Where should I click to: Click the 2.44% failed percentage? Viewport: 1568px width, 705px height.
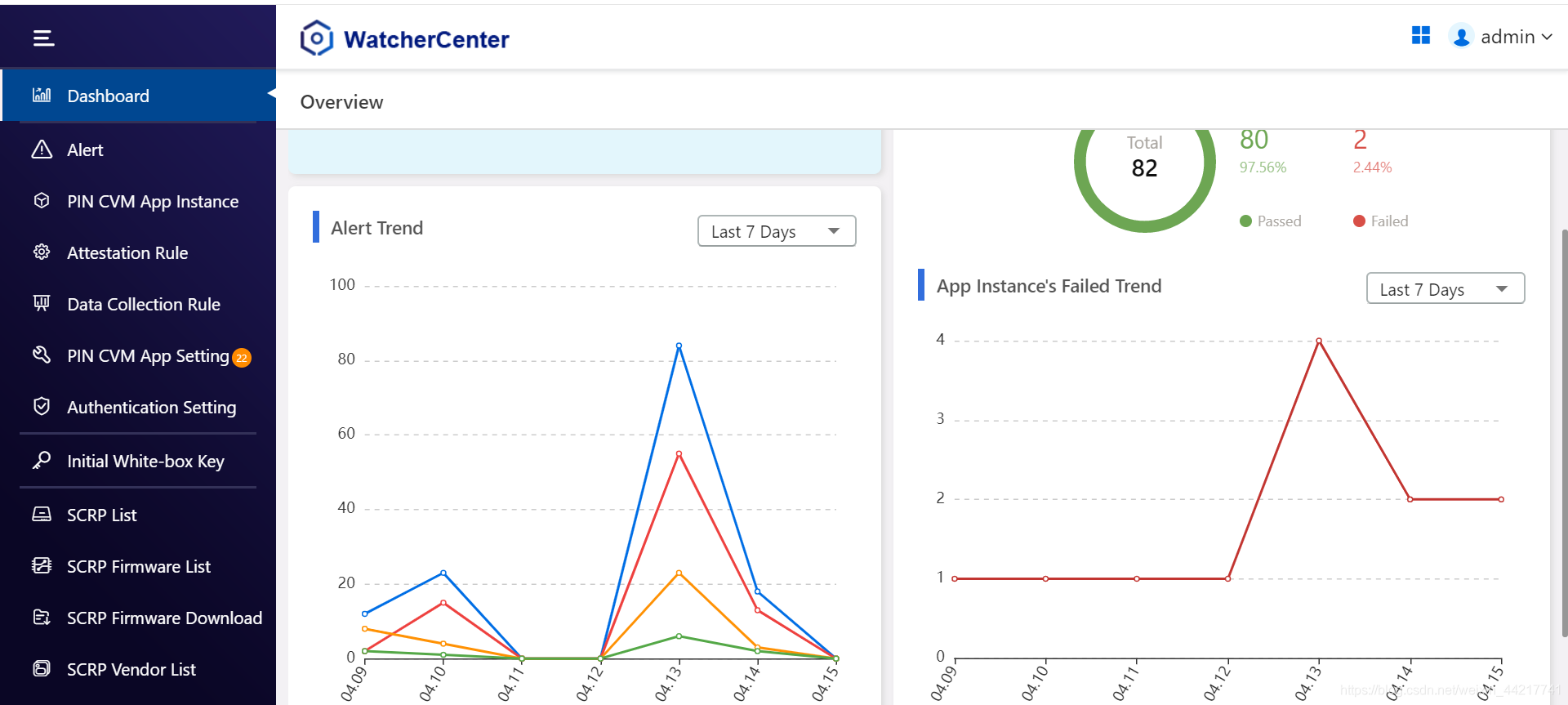1372,167
